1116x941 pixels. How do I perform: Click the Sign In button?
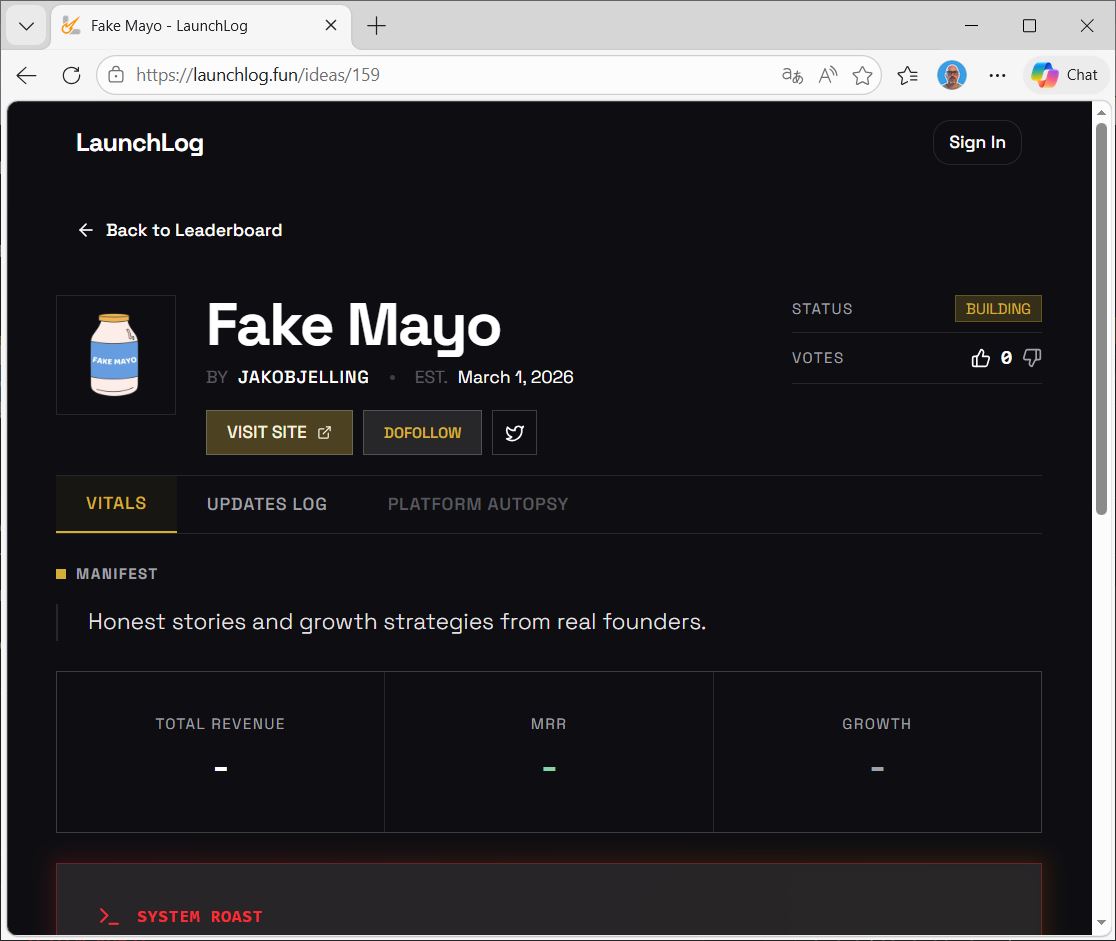(x=977, y=142)
